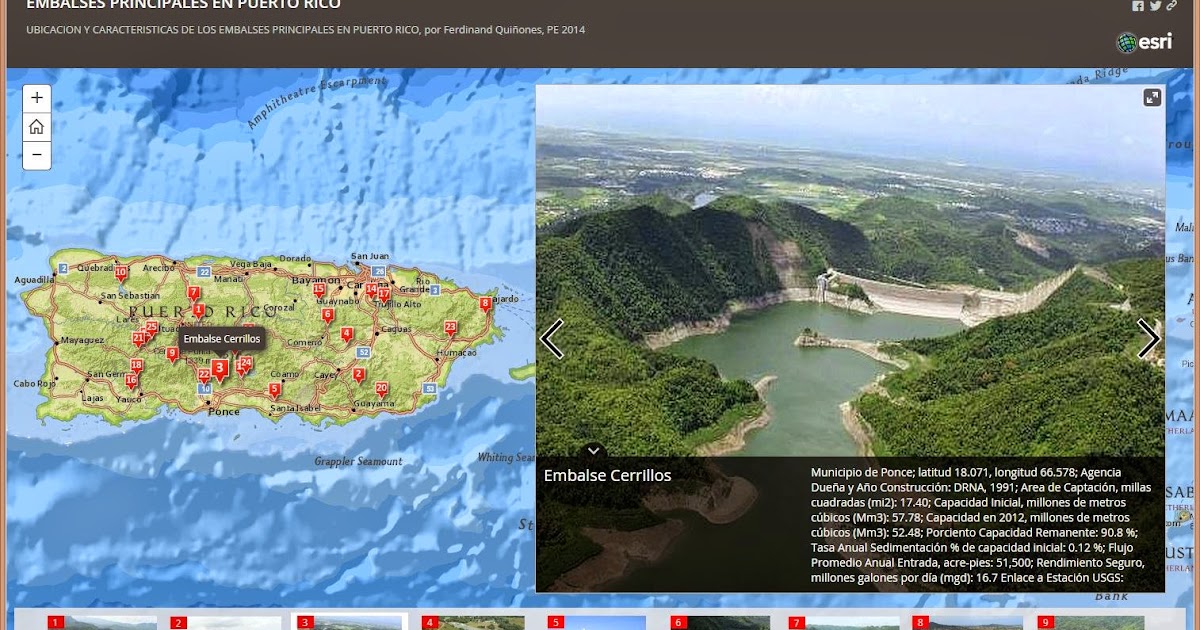This screenshot has height=630, width=1200.
Task: Share the map on Twitter
Action: pos(1157,6)
